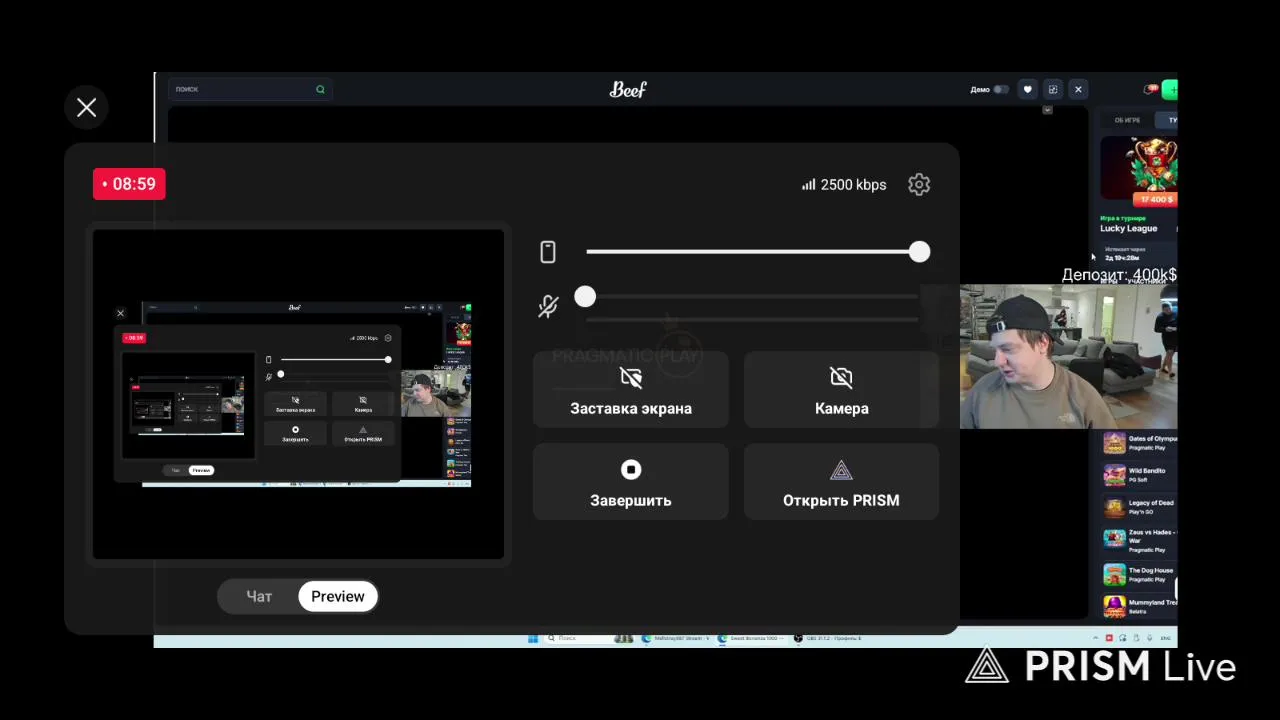The width and height of the screenshot is (1280, 720).
Task: Unmute the microphone icon
Action: click(x=548, y=306)
